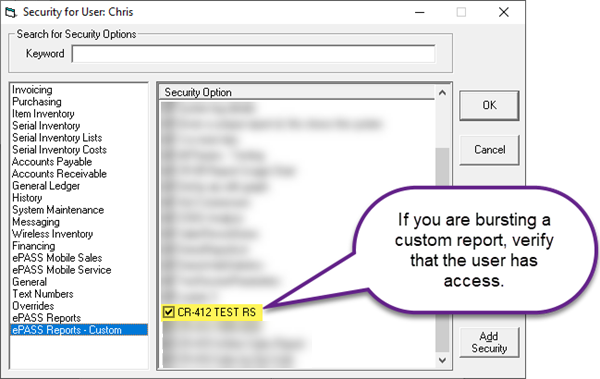Click the Security Option column header
This screenshot has height=379, width=600.
coord(297,92)
